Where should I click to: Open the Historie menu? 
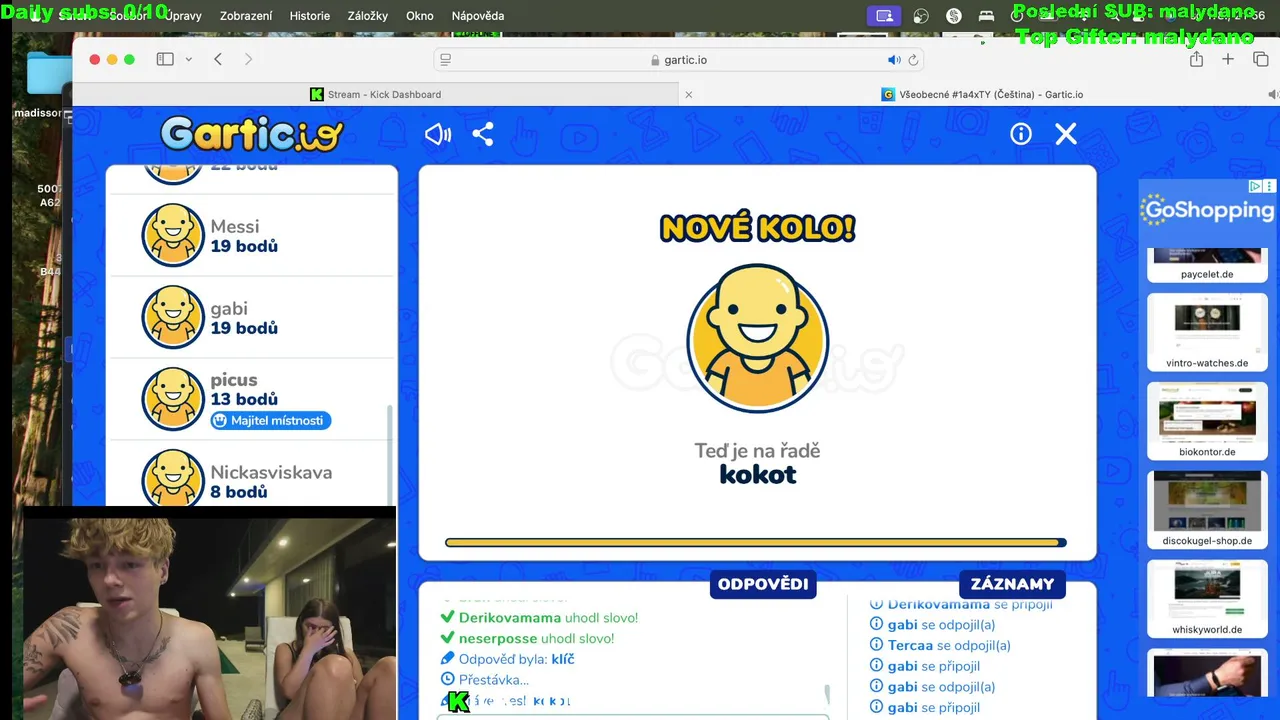[x=310, y=16]
